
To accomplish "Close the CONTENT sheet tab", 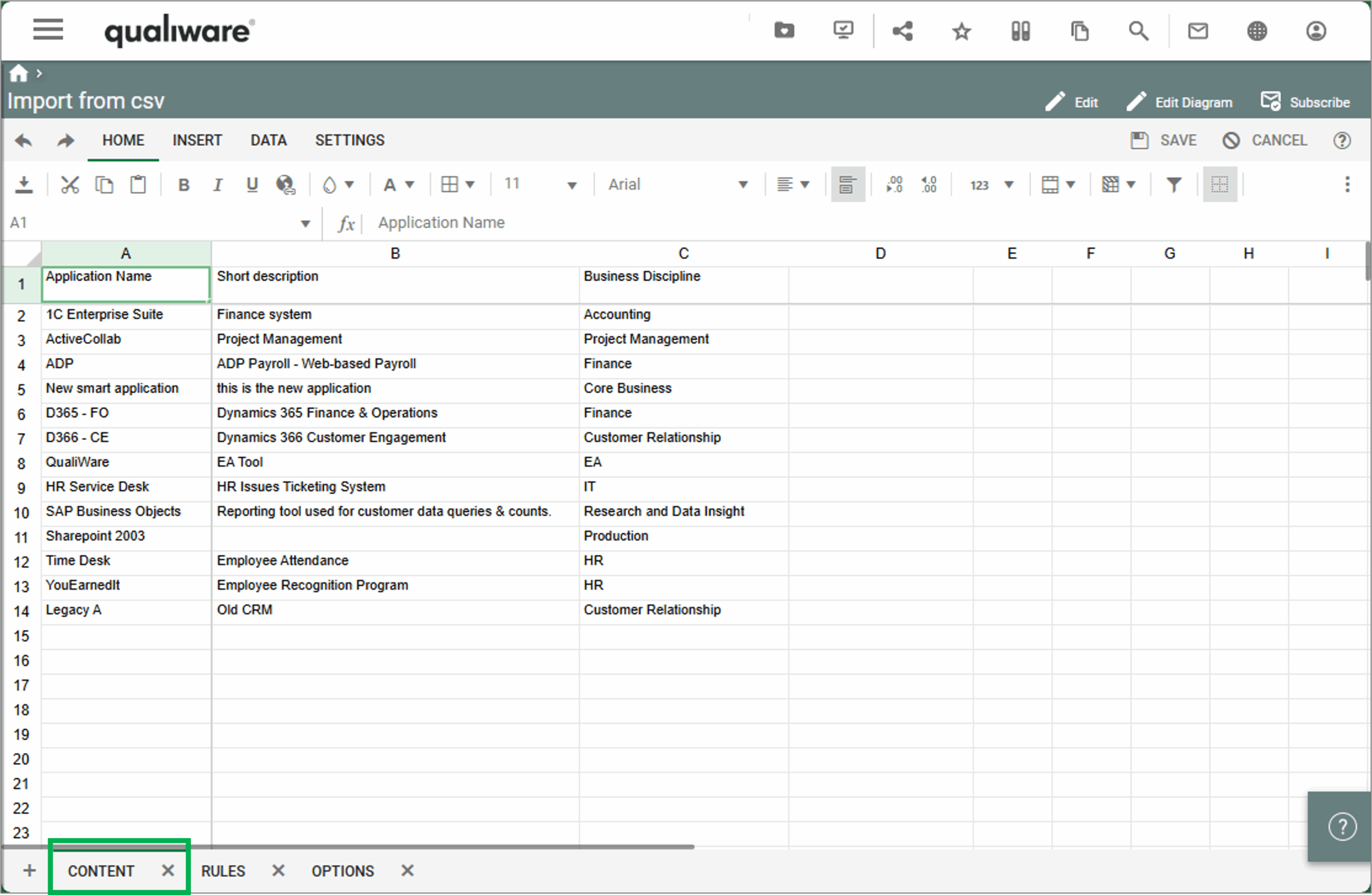I will pyautogui.click(x=167, y=870).
